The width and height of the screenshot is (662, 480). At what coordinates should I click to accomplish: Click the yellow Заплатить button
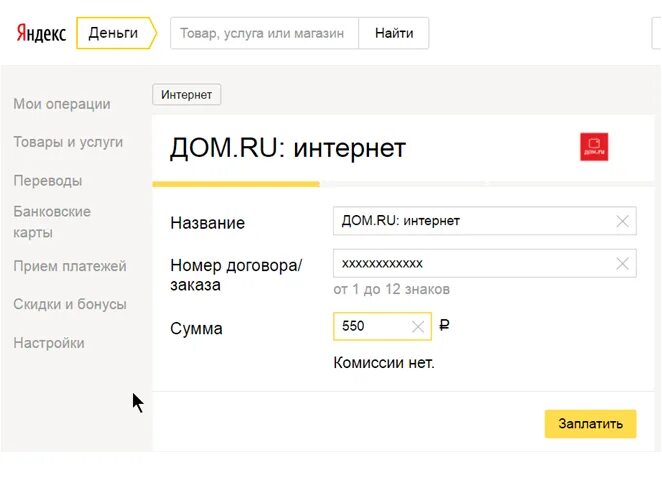pos(590,423)
